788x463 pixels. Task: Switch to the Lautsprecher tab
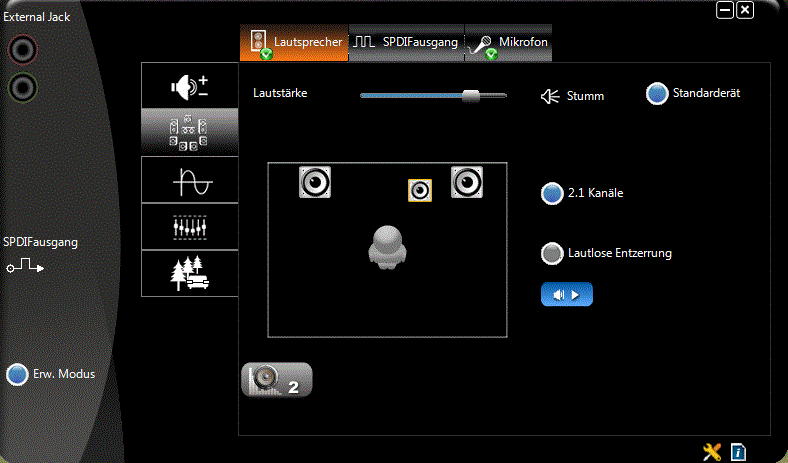tap(294, 43)
